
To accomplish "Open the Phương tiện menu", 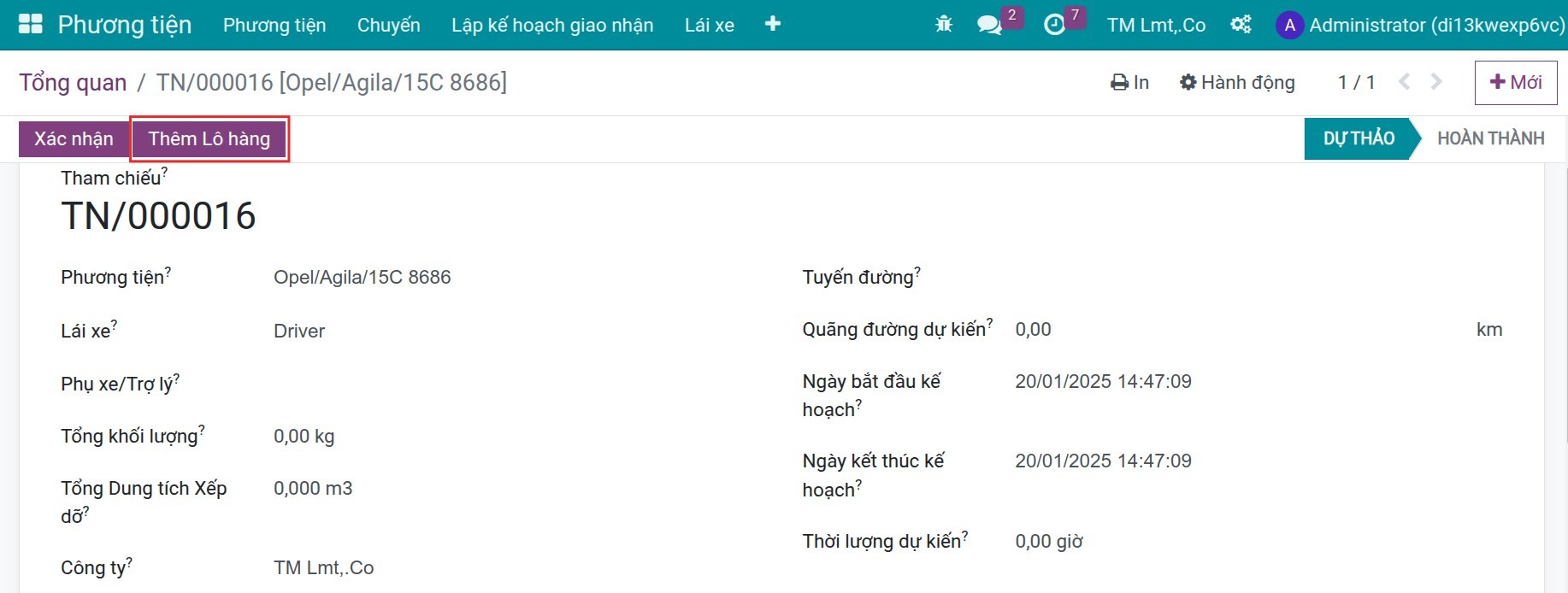I will pyautogui.click(x=274, y=25).
